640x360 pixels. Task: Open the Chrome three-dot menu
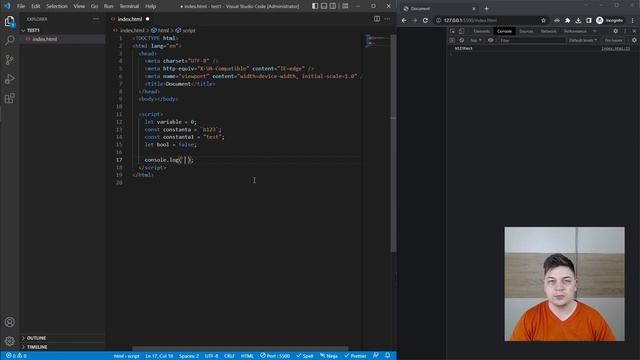(x=633, y=20)
